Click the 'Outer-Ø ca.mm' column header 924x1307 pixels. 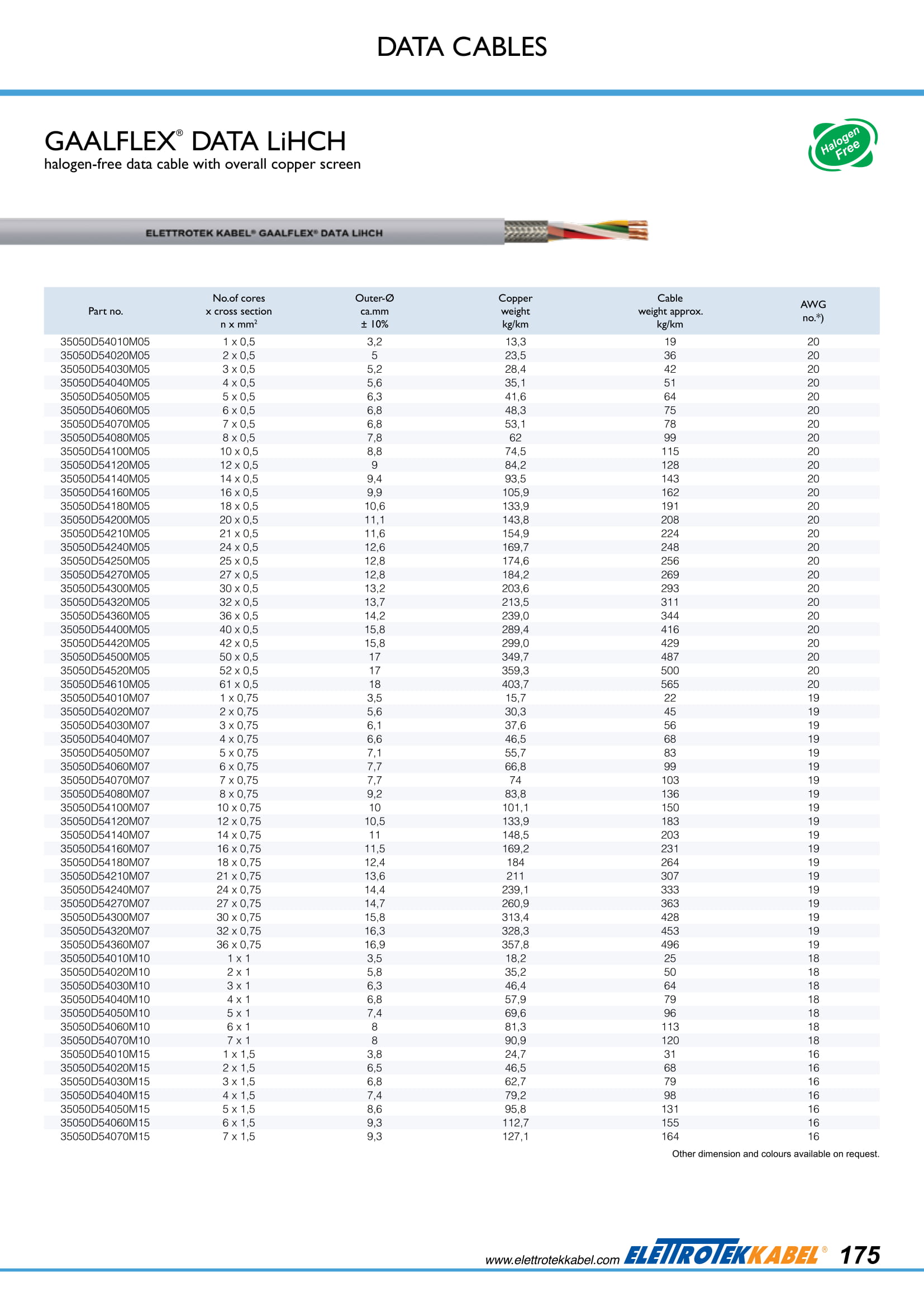coord(374,311)
